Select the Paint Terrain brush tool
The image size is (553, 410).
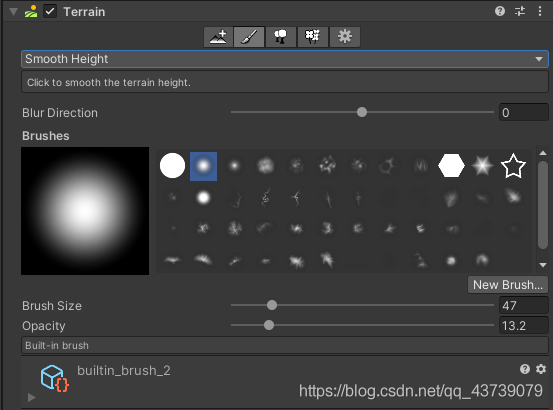tap(249, 37)
